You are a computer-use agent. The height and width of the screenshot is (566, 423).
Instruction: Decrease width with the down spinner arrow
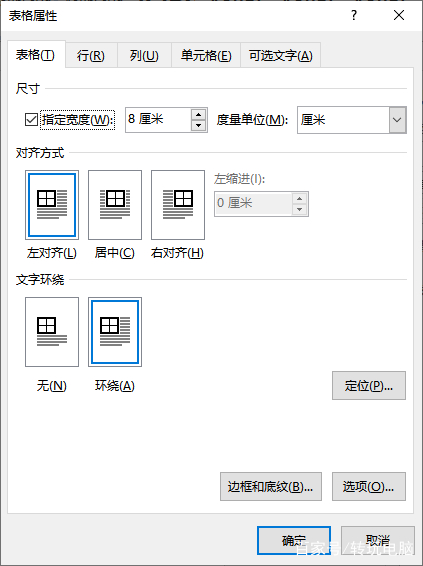pos(198,125)
